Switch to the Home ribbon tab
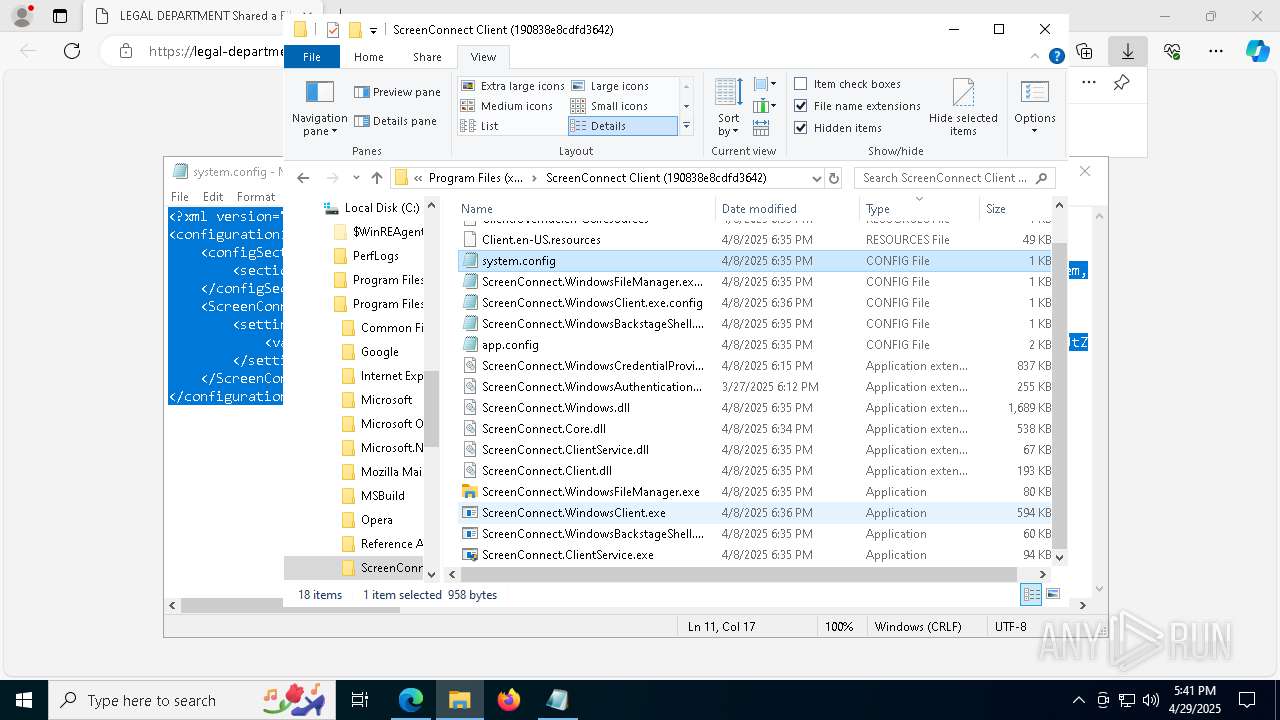Screen dimensions: 1280x720 click(x=368, y=57)
